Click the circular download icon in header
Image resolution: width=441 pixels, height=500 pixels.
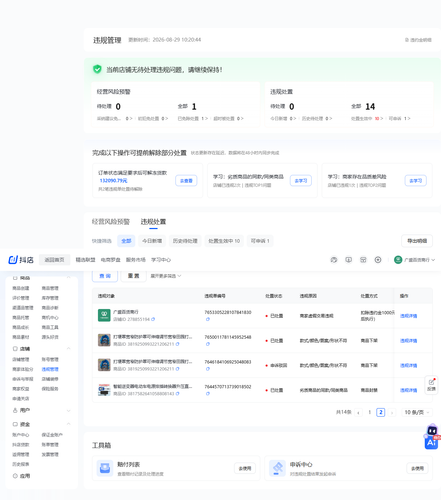tap(378, 260)
